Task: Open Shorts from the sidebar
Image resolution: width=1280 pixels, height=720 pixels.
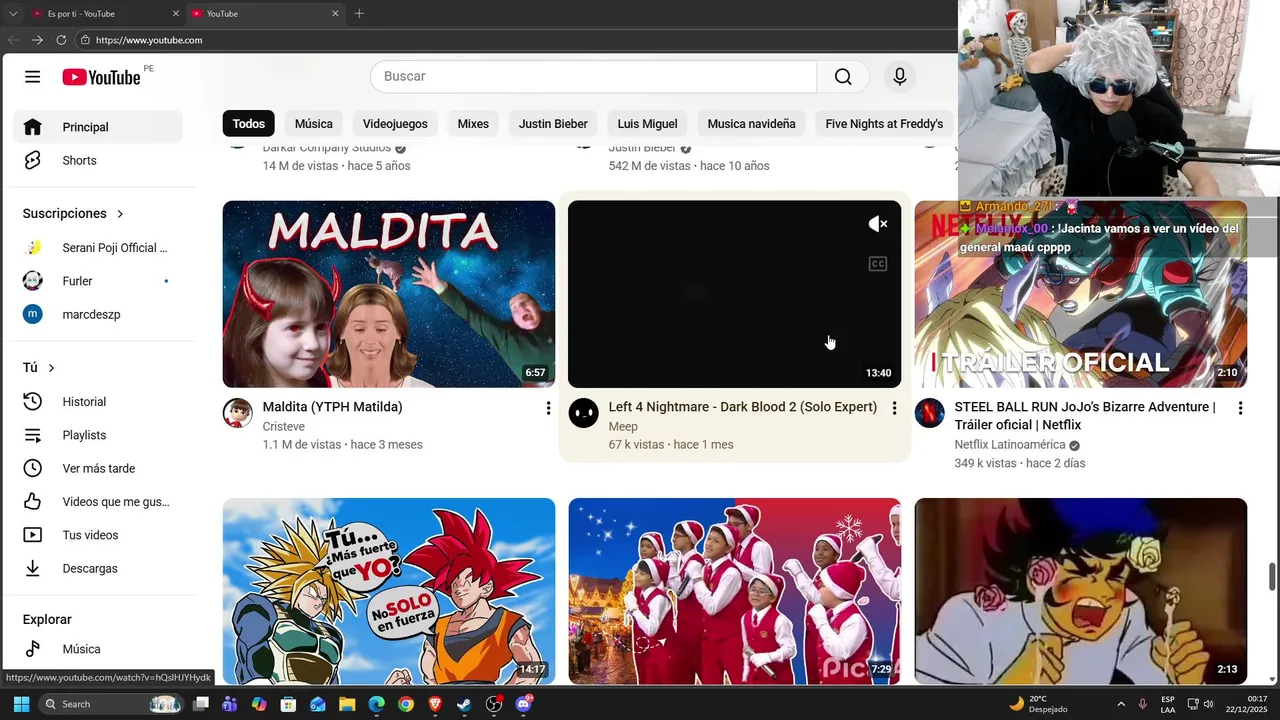Action: tap(98, 160)
